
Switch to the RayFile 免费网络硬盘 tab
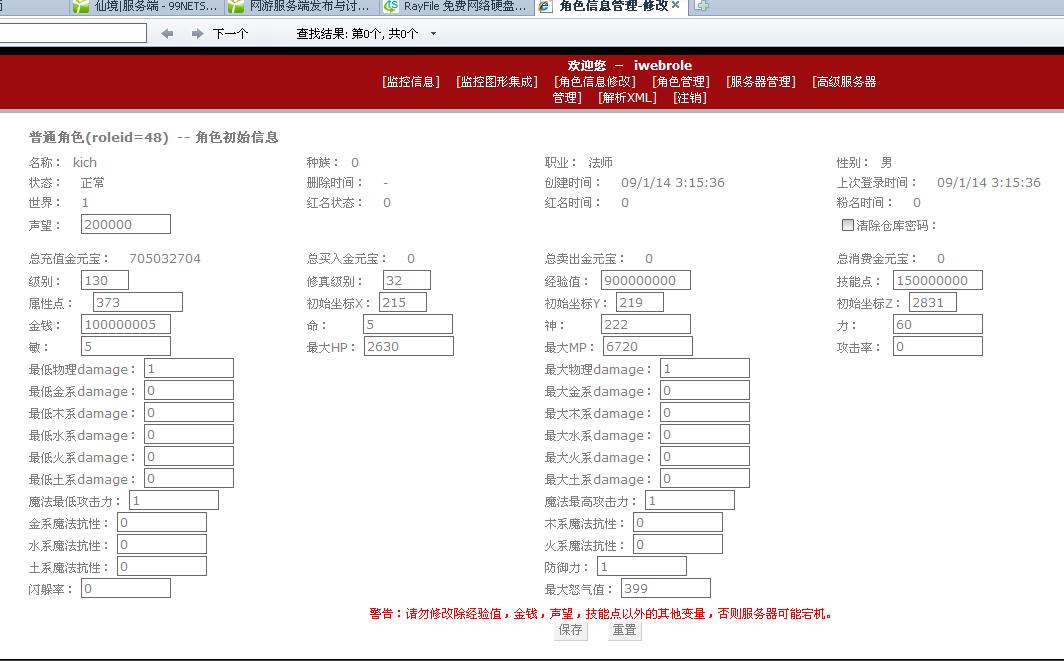tap(458, 6)
